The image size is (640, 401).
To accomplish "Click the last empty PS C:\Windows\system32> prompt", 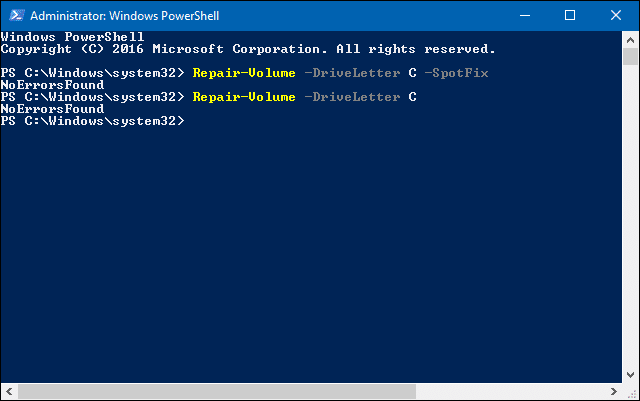I will click(x=93, y=121).
